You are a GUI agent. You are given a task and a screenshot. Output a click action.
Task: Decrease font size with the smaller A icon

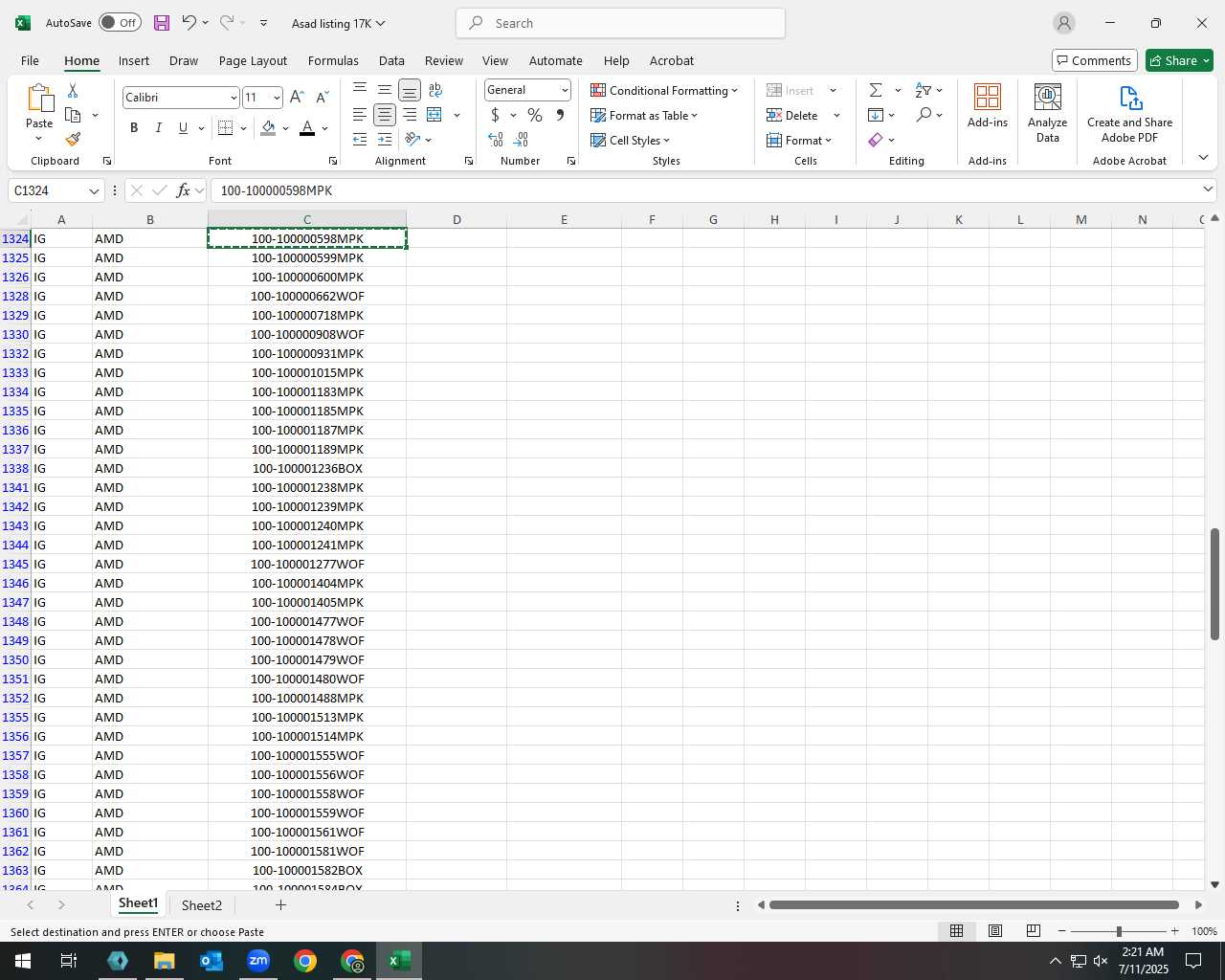[322, 97]
